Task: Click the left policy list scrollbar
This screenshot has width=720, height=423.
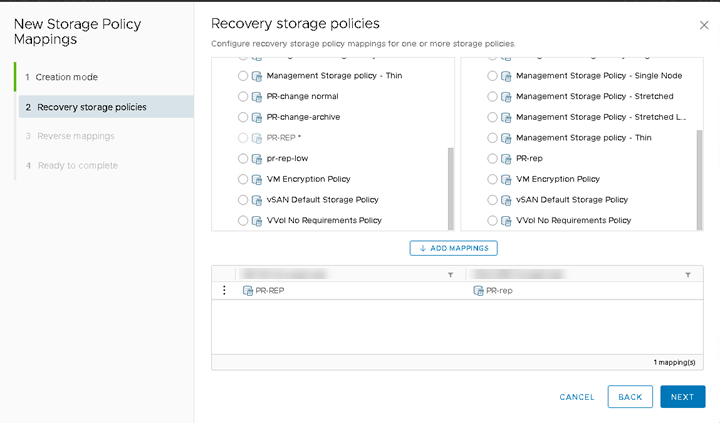Action: click(450, 188)
